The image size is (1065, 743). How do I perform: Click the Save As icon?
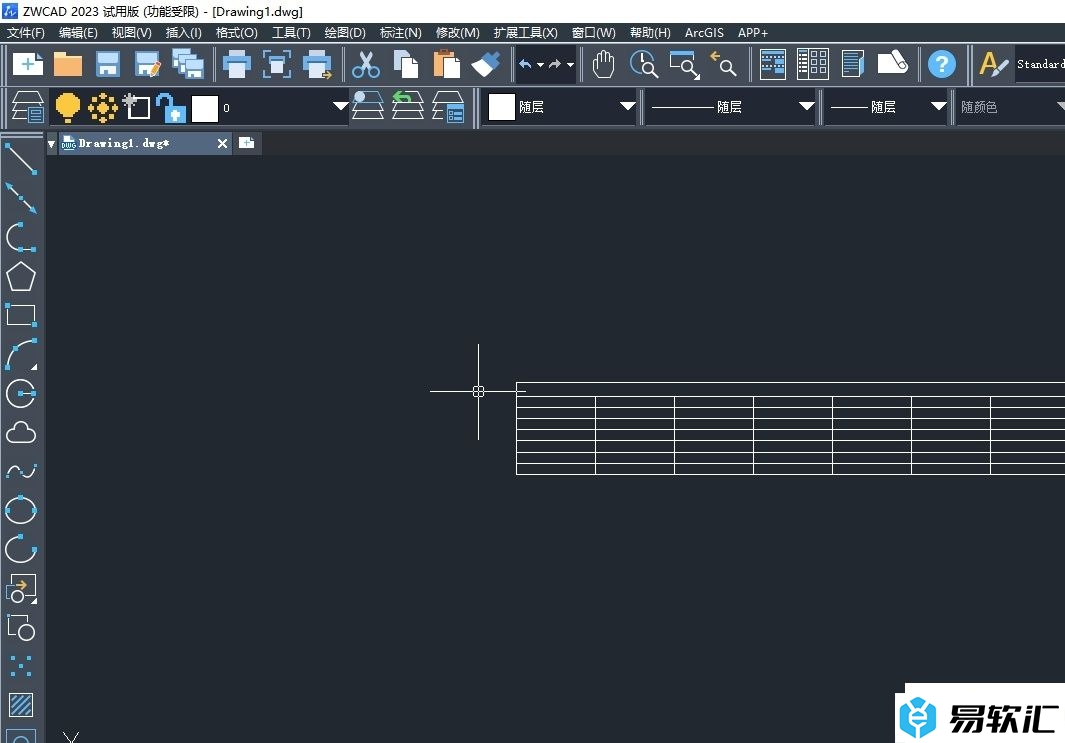[x=147, y=65]
